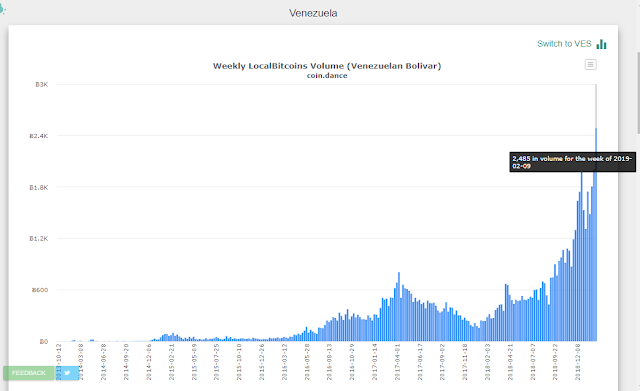
Task: Click the 2016-08-13 x-axis date label
Action: 330,362
